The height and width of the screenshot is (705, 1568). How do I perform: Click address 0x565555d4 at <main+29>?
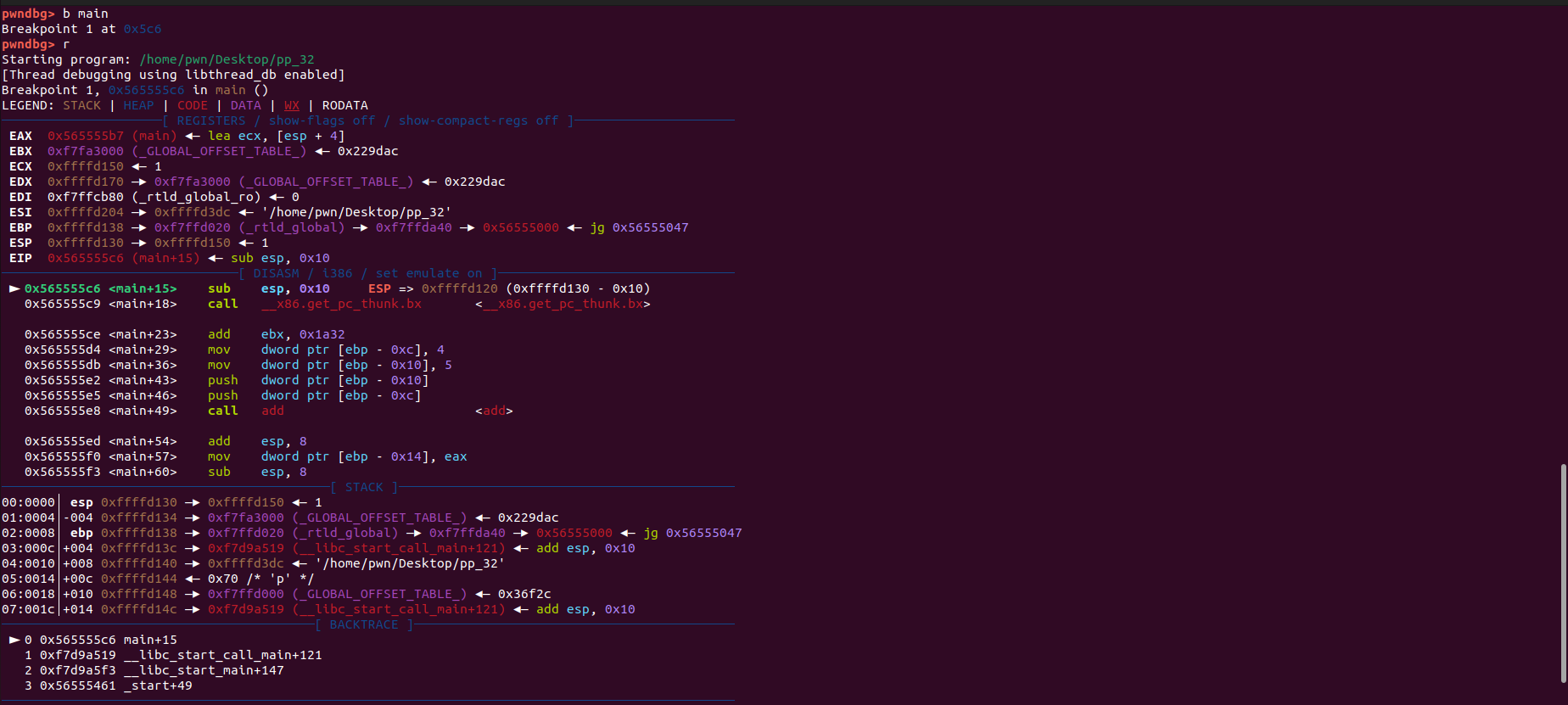(x=63, y=350)
